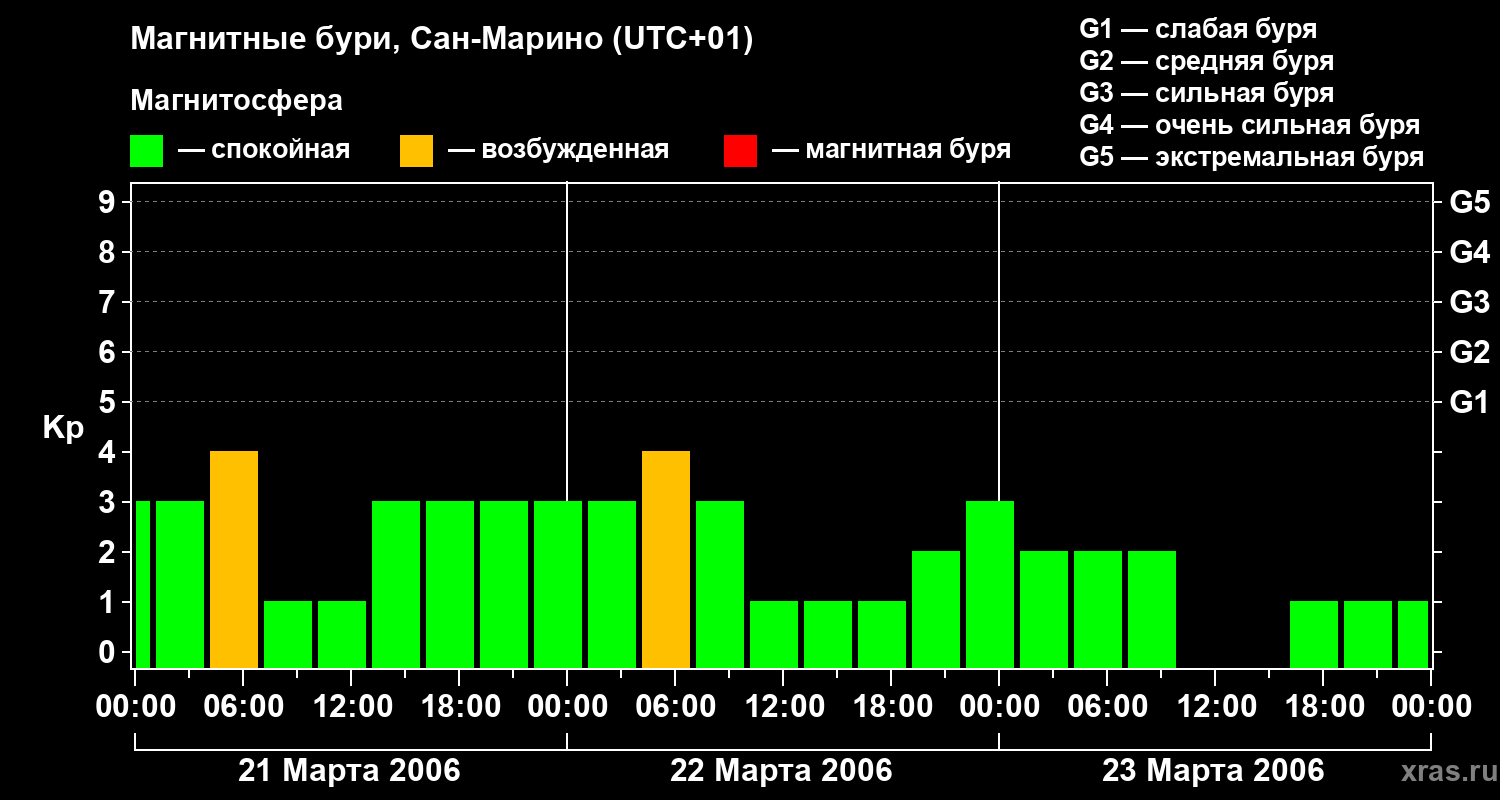Select the chart title "Магнитные бури, Сан-Марино (UTC+01)"
1500x800 pixels.
coord(441,40)
